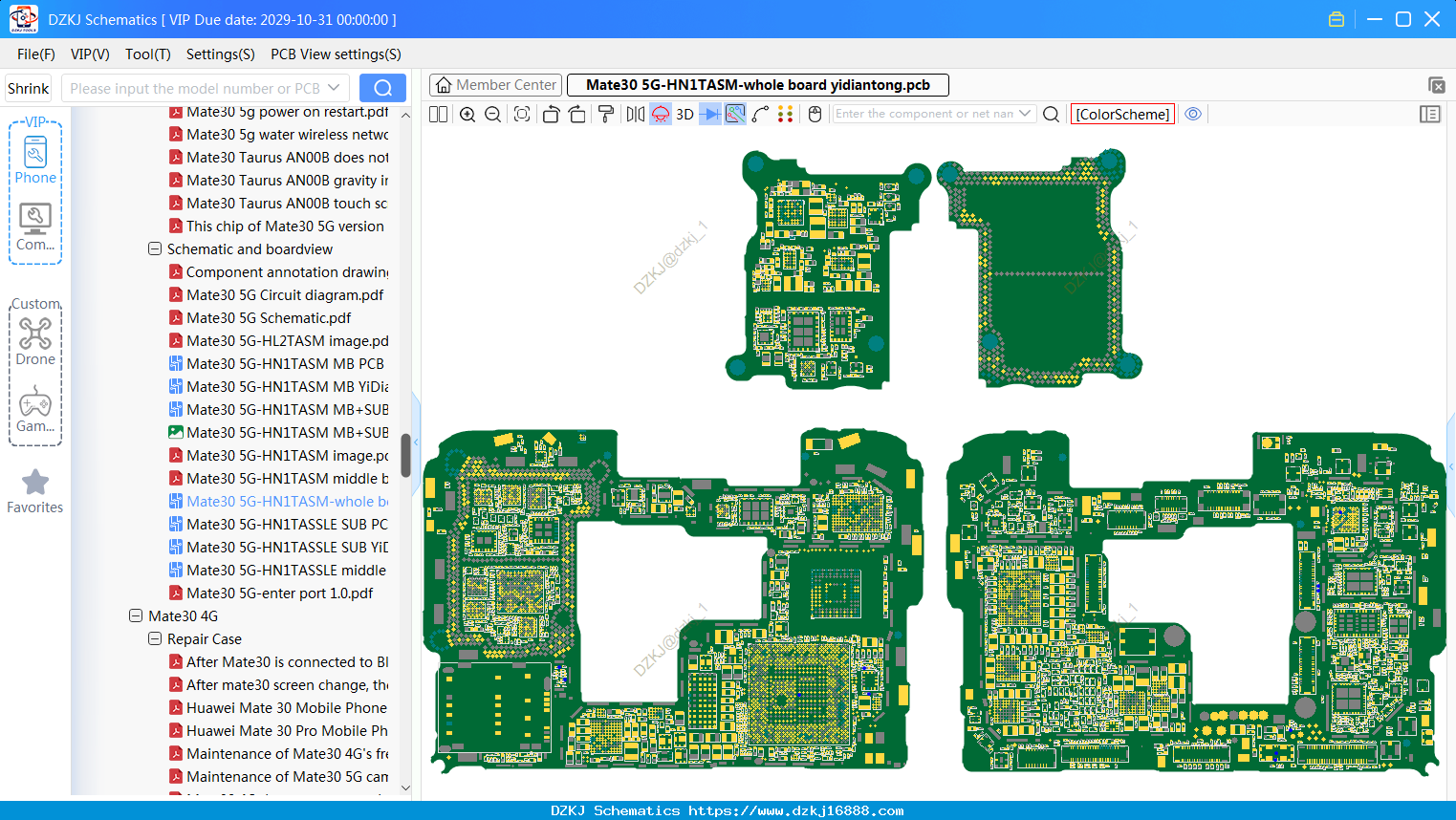Click the blue model search button
This screenshot has height=820, width=1456.
tap(382, 88)
